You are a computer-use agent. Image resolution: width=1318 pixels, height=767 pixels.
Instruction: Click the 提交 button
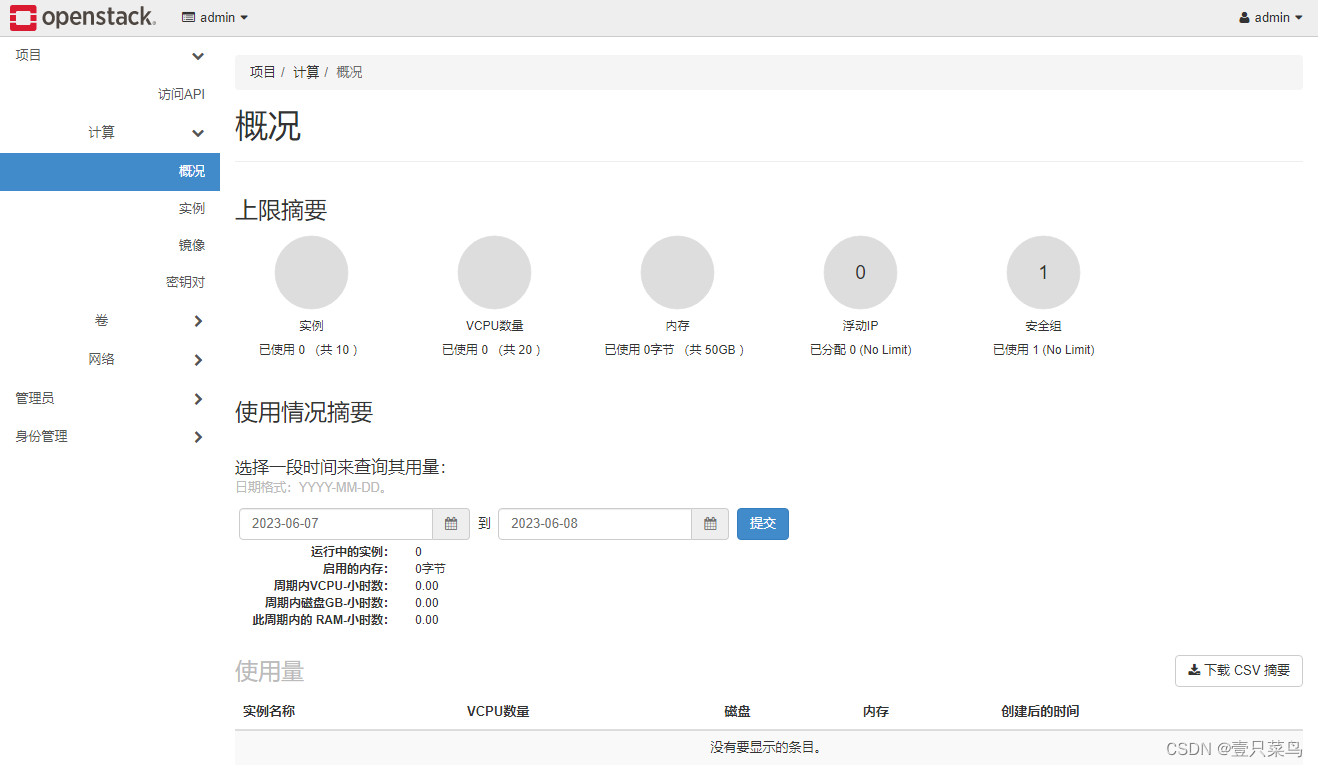tap(763, 524)
